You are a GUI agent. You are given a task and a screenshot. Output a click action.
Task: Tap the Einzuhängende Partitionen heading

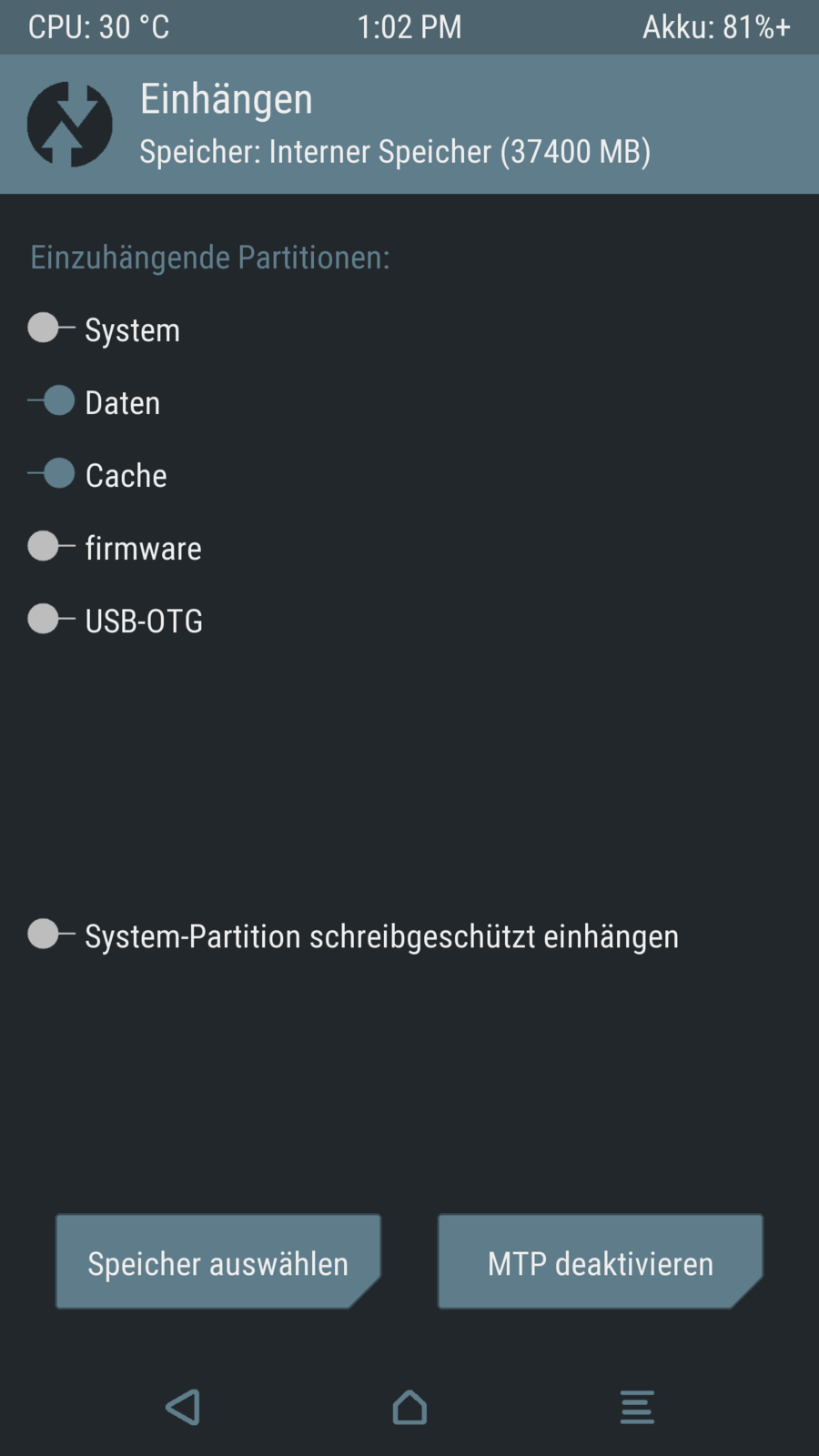click(209, 258)
